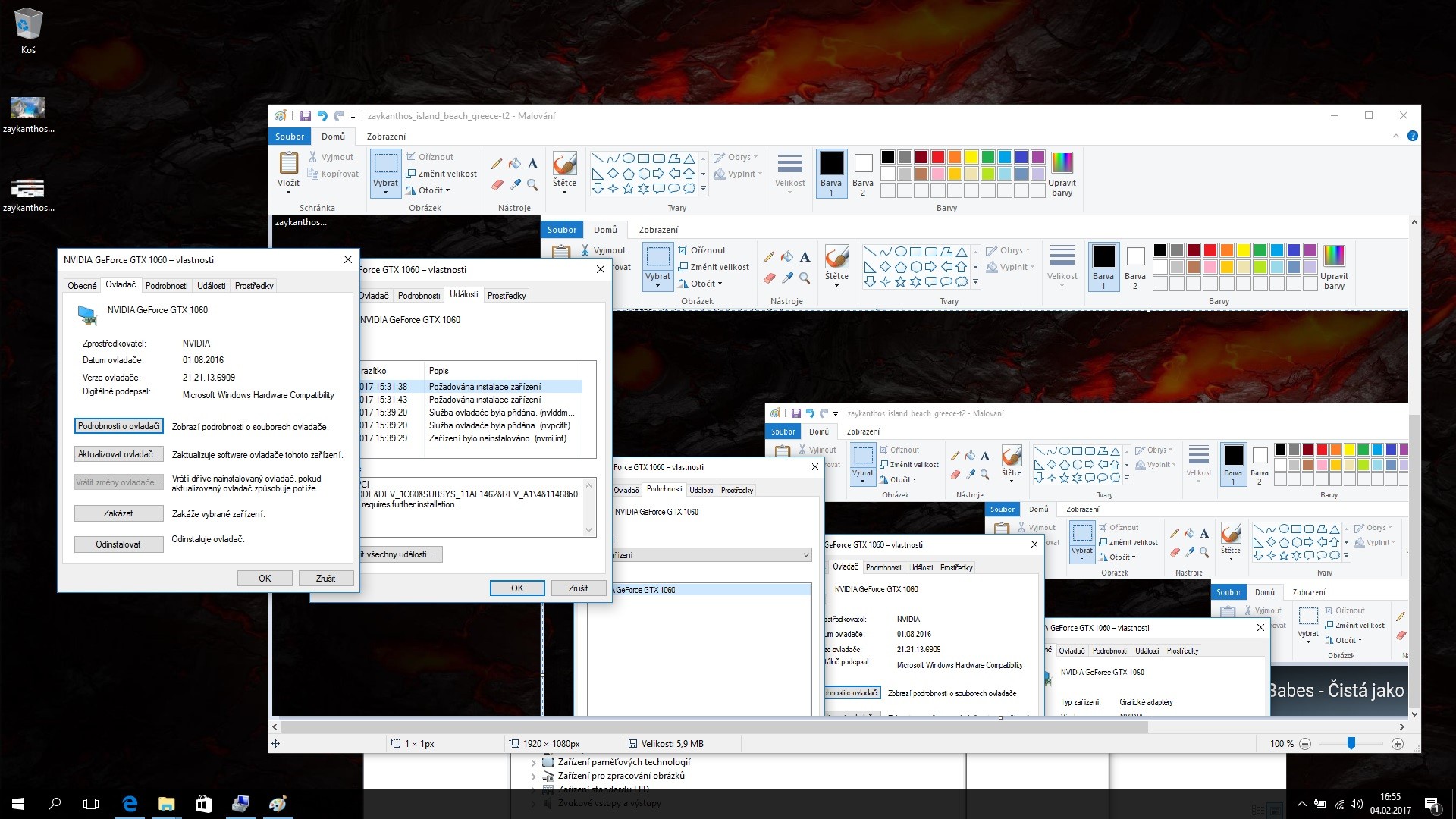Choose the Triangle shape

[x=689, y=158]
